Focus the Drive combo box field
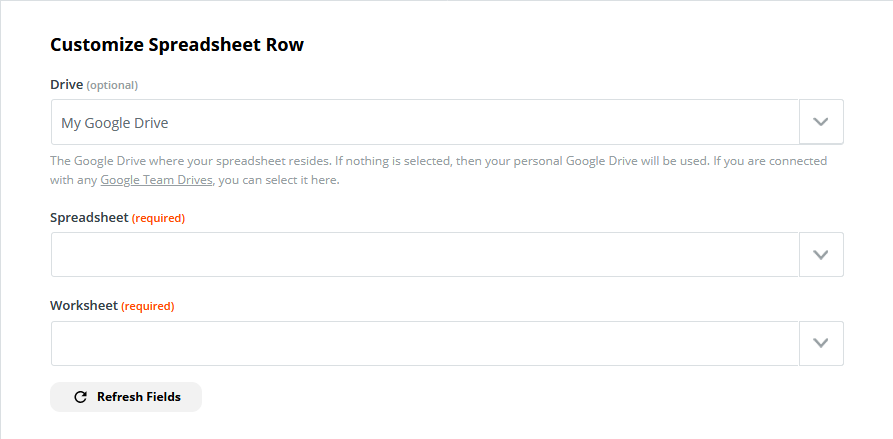Screen dimensions: 893x439 [425, 122]
